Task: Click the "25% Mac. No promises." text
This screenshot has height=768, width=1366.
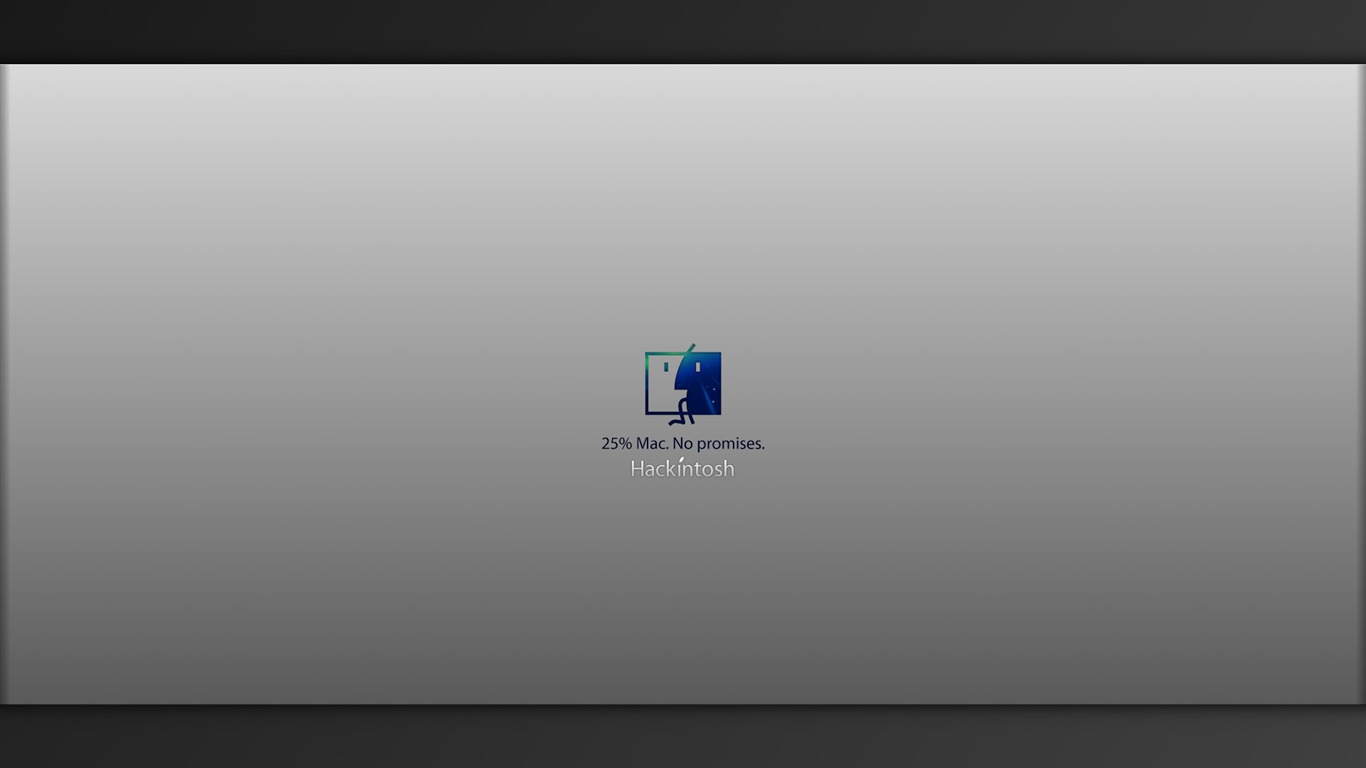Action: [x=683, y=443]
